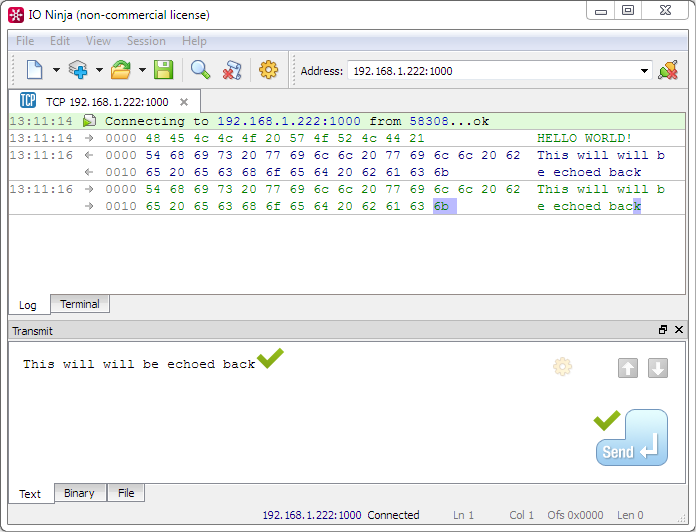The height and width of the screenshot is (532, 696).
Task: Click the up arrow history button
Action: tap(628, 368)
